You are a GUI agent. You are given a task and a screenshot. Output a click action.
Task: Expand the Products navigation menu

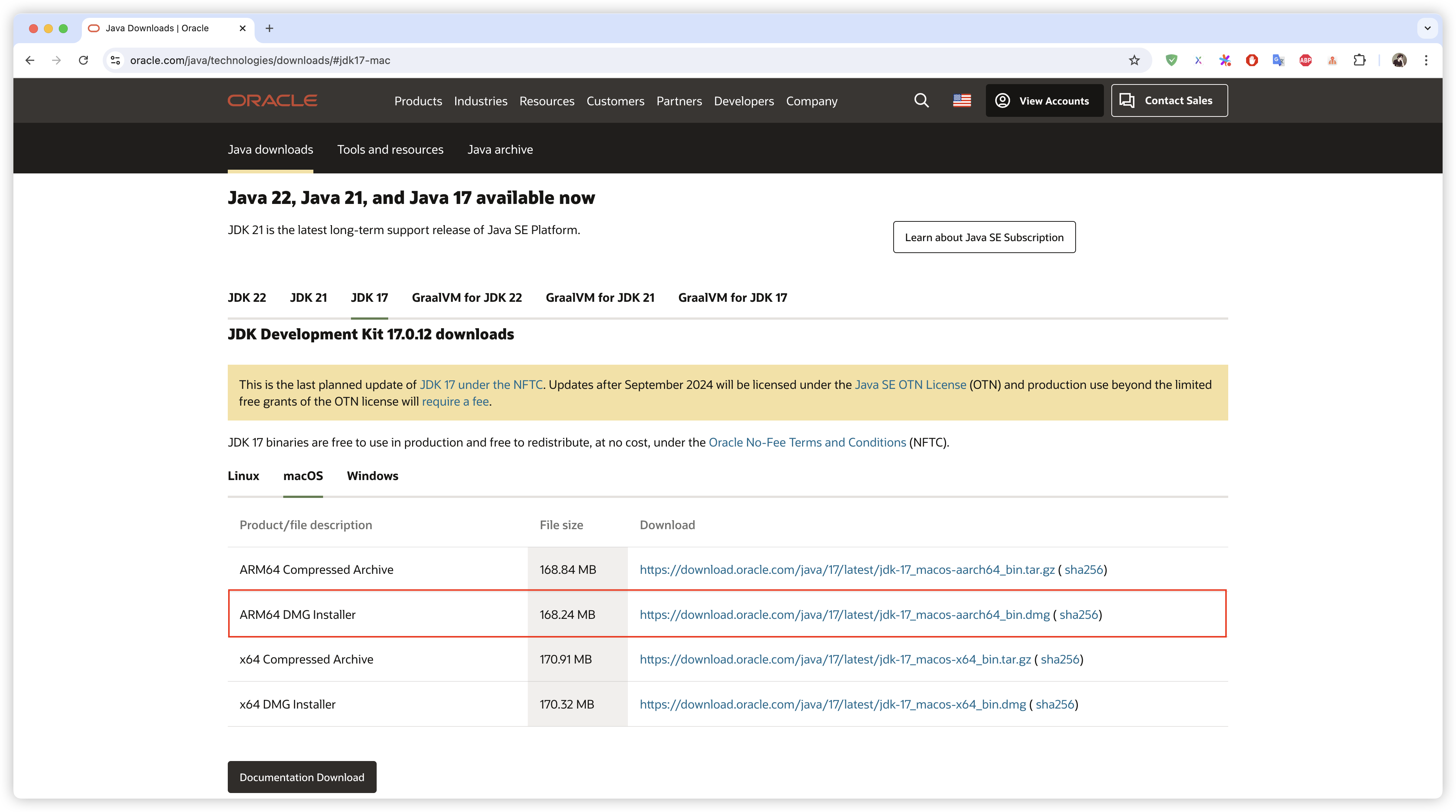click(418, 101)
